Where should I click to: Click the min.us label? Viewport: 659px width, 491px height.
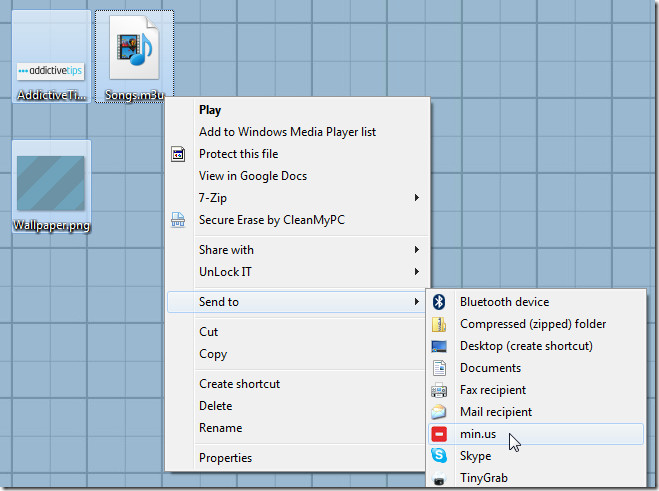[478, 434]
